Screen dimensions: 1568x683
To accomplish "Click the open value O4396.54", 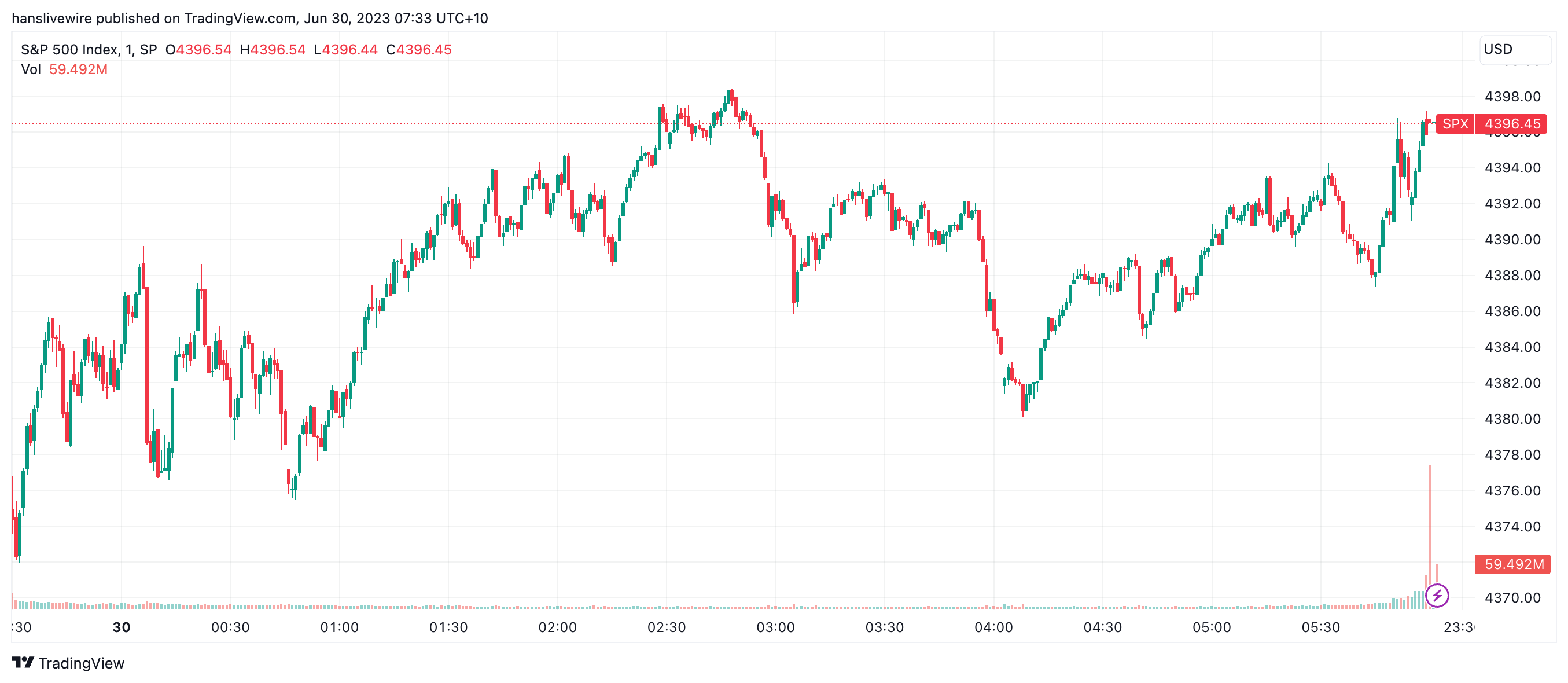I will click(x=198, y=50).
